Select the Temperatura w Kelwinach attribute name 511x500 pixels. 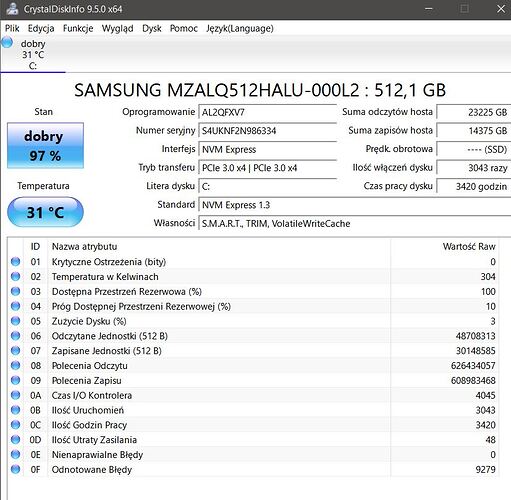coord(105,277)
